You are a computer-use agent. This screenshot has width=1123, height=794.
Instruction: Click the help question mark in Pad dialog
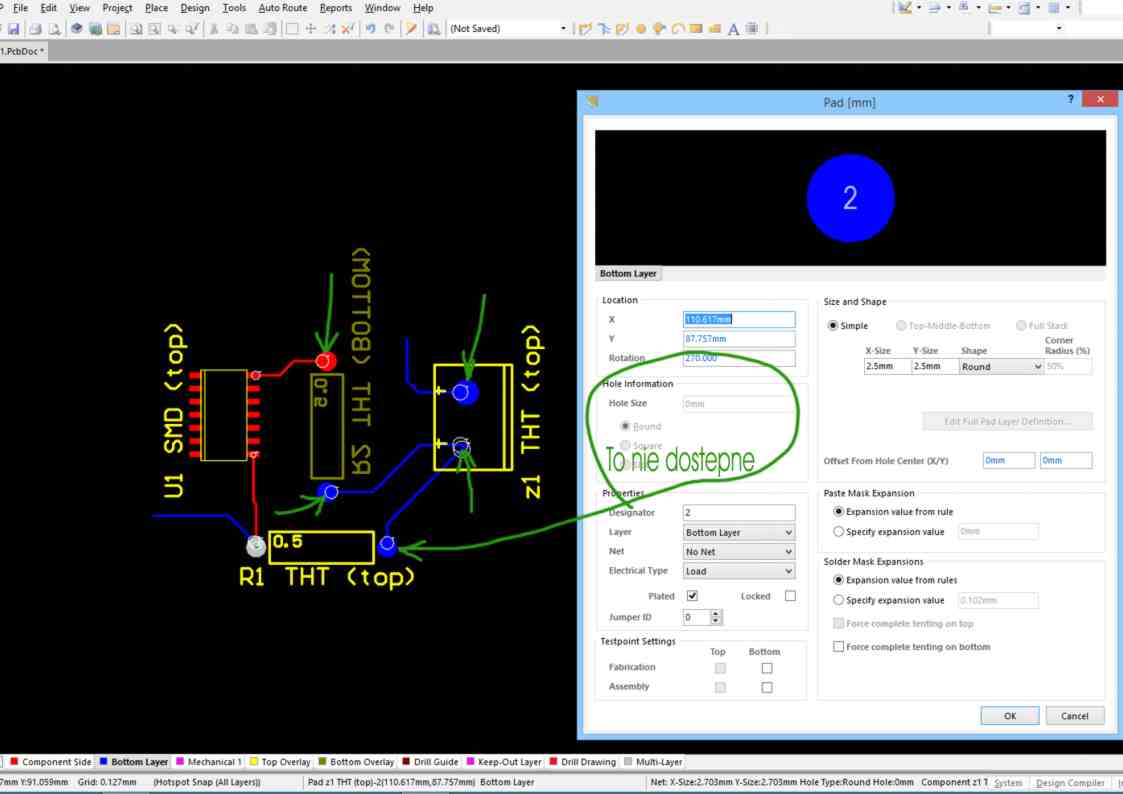[1069, 99]
